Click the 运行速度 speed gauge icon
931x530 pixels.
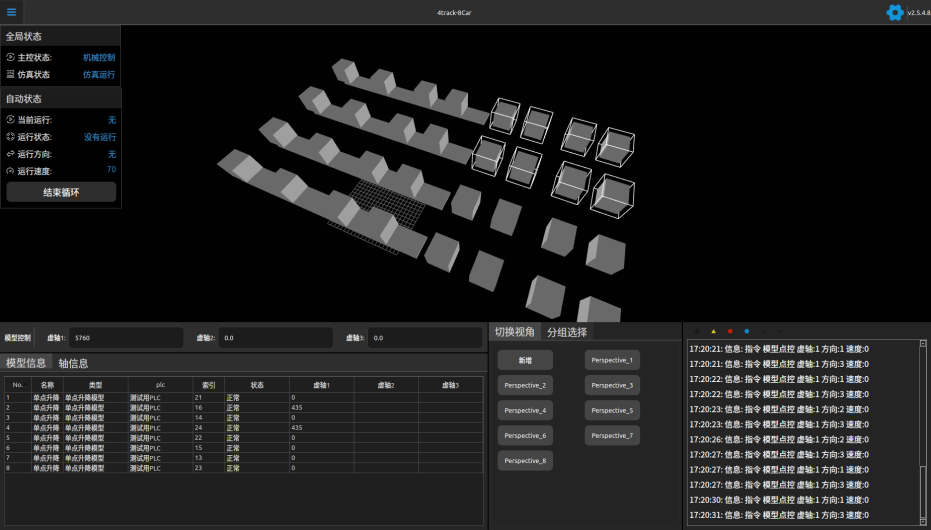coord(11,171)
